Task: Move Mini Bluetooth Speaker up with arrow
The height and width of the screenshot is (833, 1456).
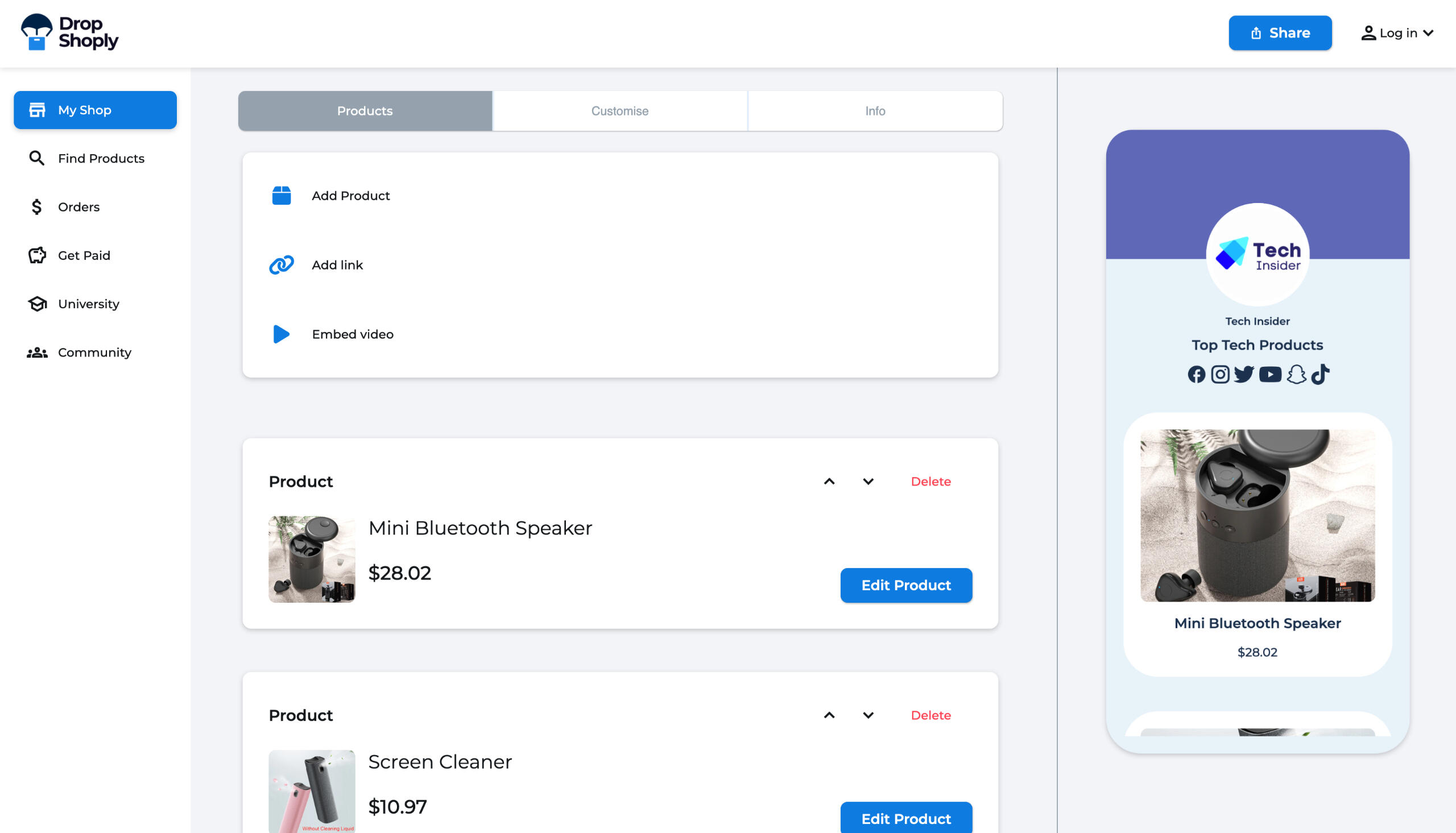Action: (829, 482)
